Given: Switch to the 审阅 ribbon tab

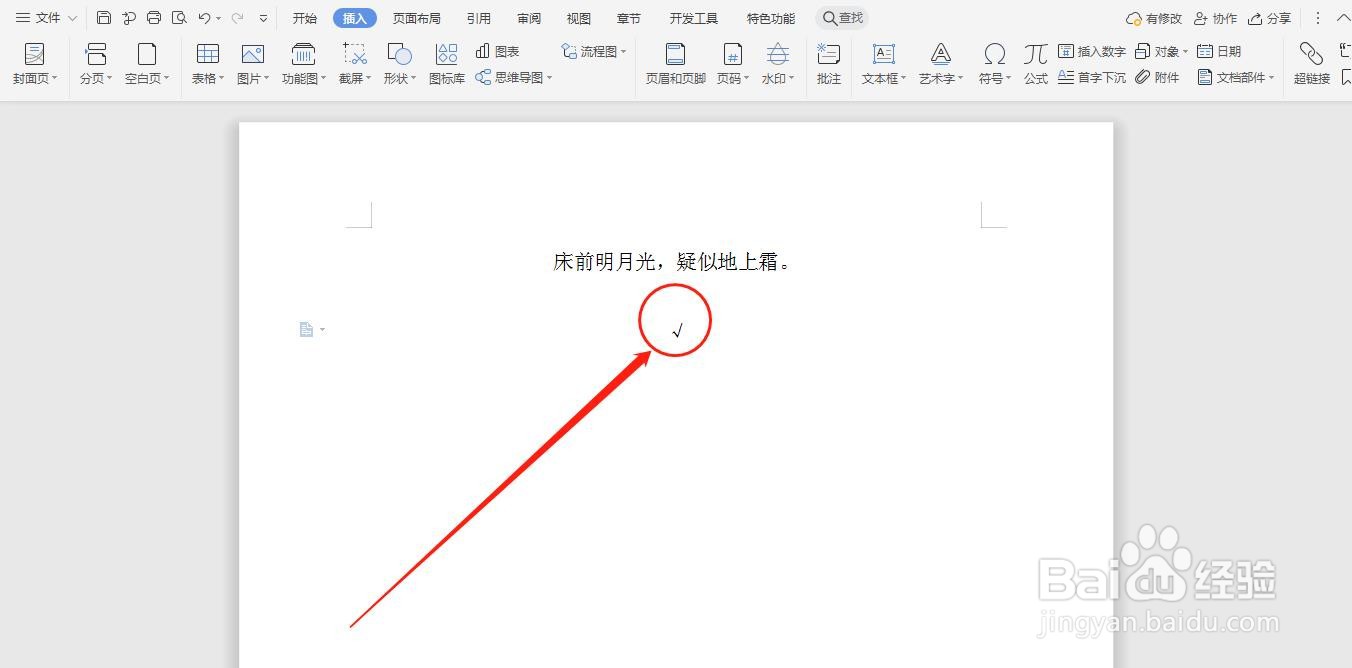Looking at the screenshot, I should [x=528, y=17].
